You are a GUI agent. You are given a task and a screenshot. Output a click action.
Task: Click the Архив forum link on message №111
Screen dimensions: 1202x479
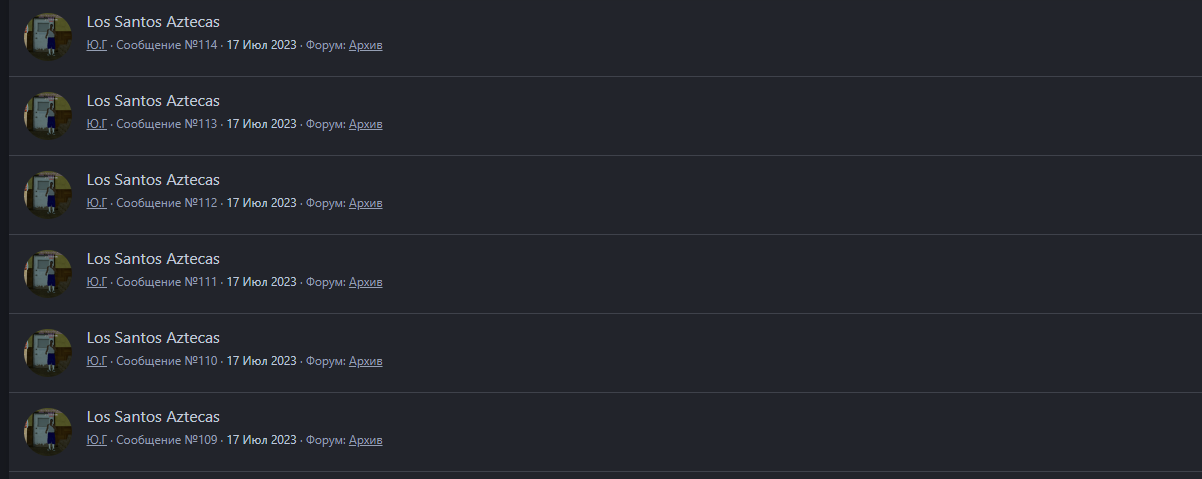pyautogui.click(x=365, y=282)
